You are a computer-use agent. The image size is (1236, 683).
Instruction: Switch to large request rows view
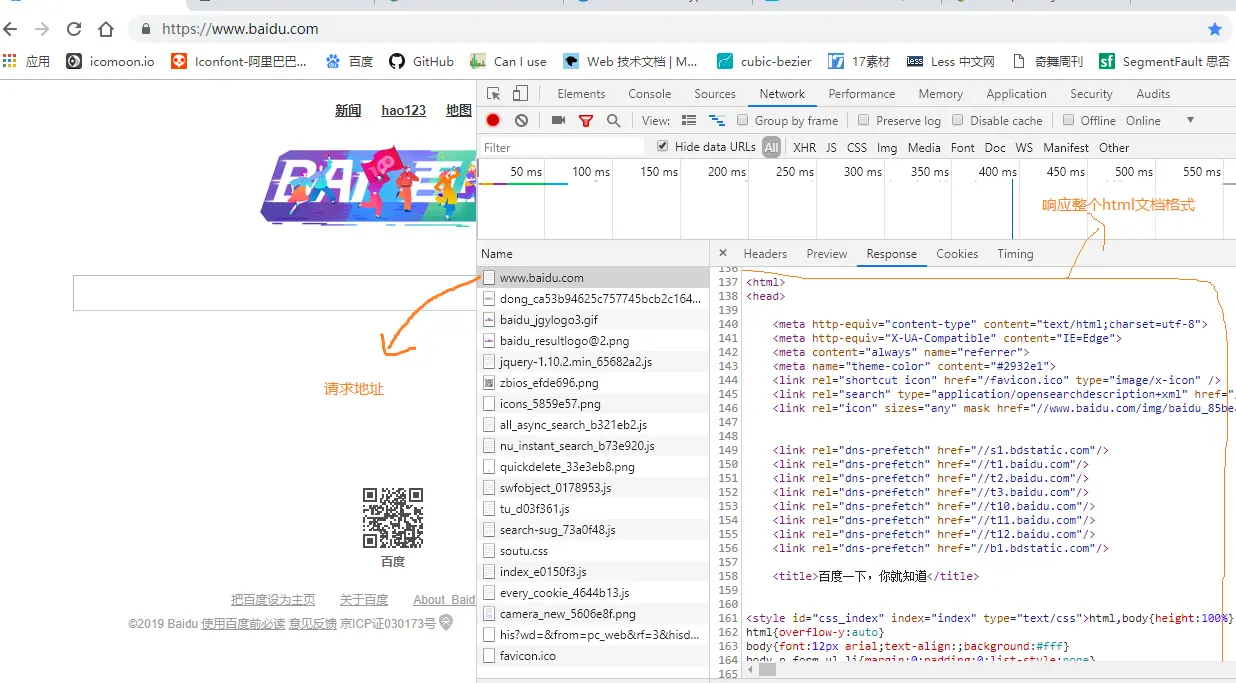click(689, 120)
